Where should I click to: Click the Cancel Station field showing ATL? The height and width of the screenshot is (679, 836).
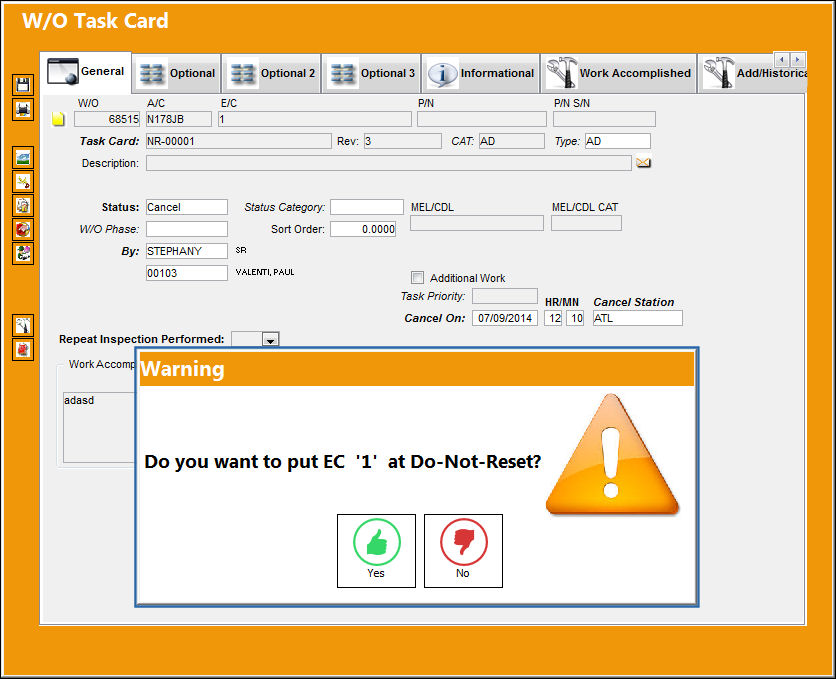point(638,318)
